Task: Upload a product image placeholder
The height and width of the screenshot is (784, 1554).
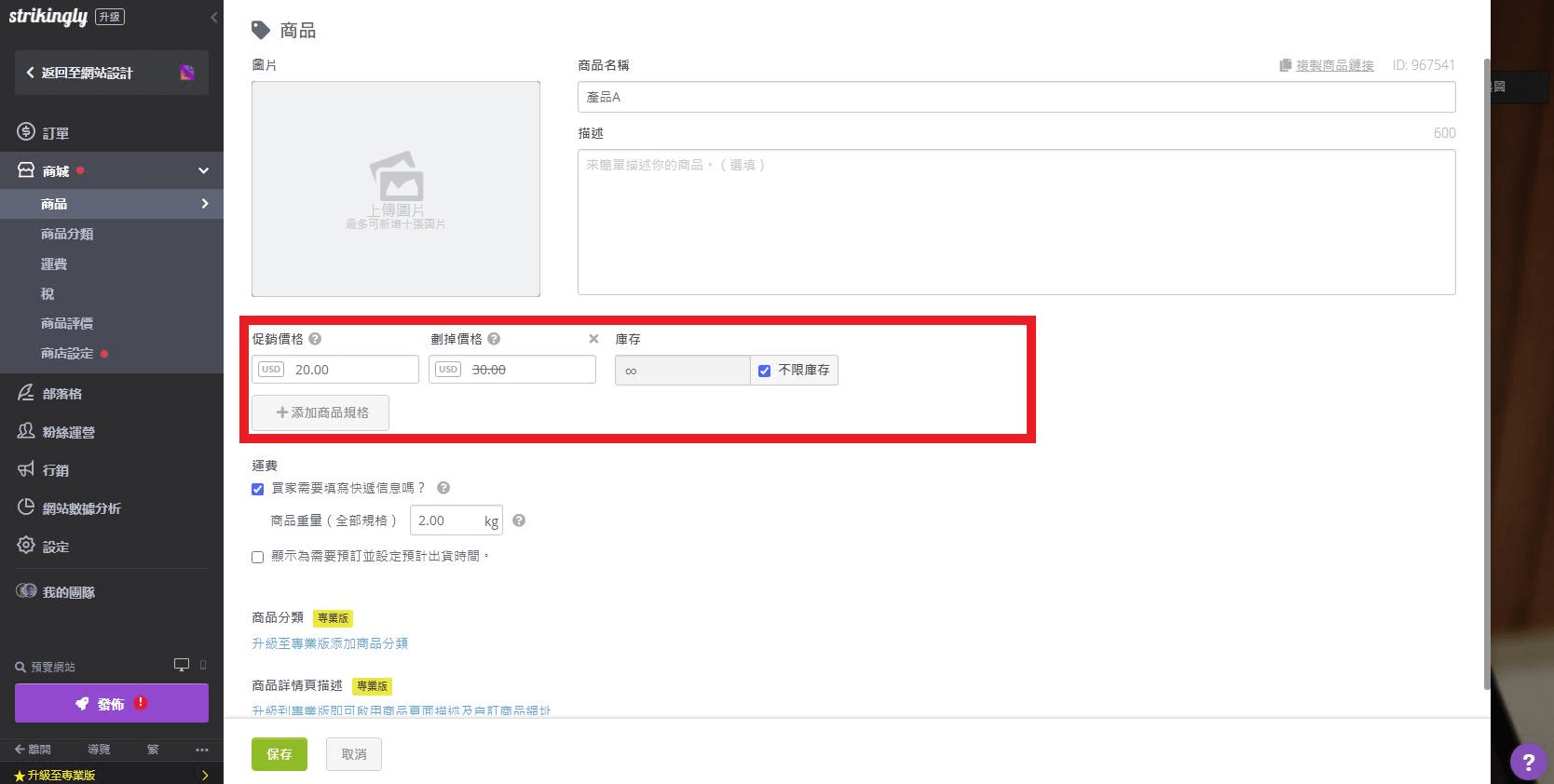Action: click(396, 189)
